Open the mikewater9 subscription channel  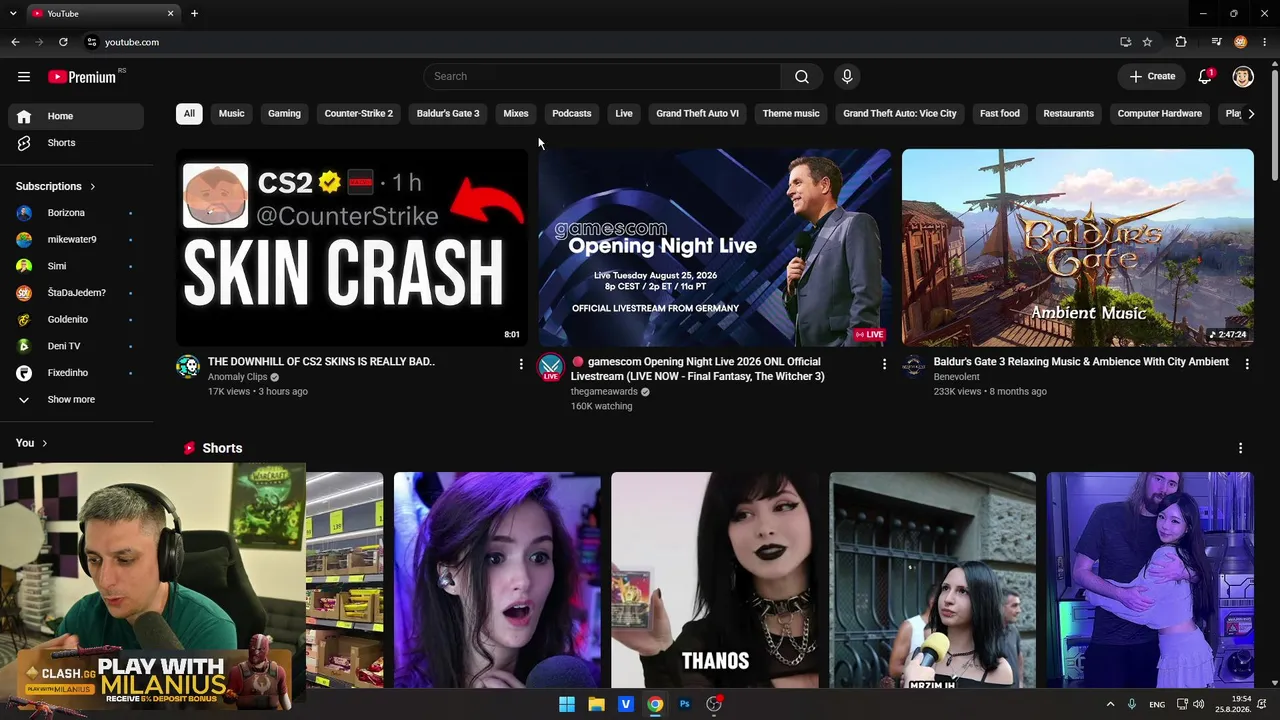76,240
